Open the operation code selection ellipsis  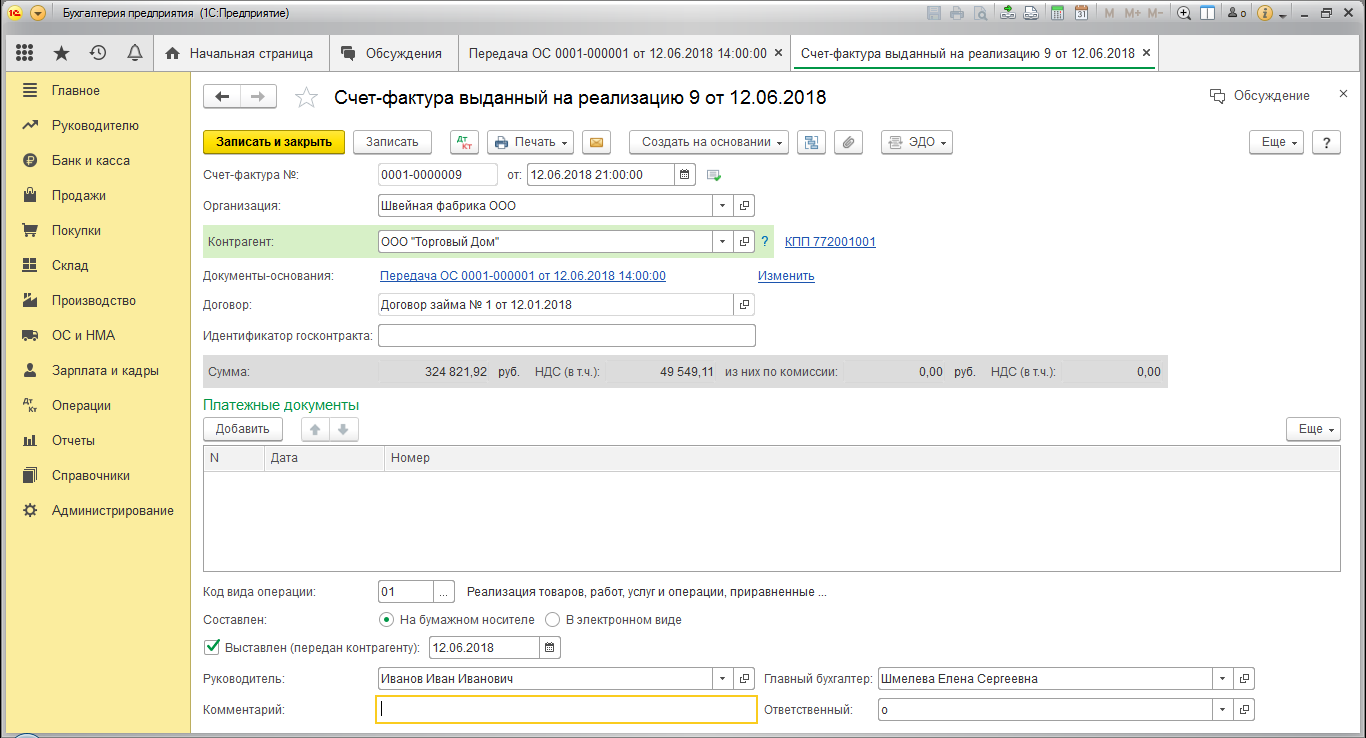(446, 592)
